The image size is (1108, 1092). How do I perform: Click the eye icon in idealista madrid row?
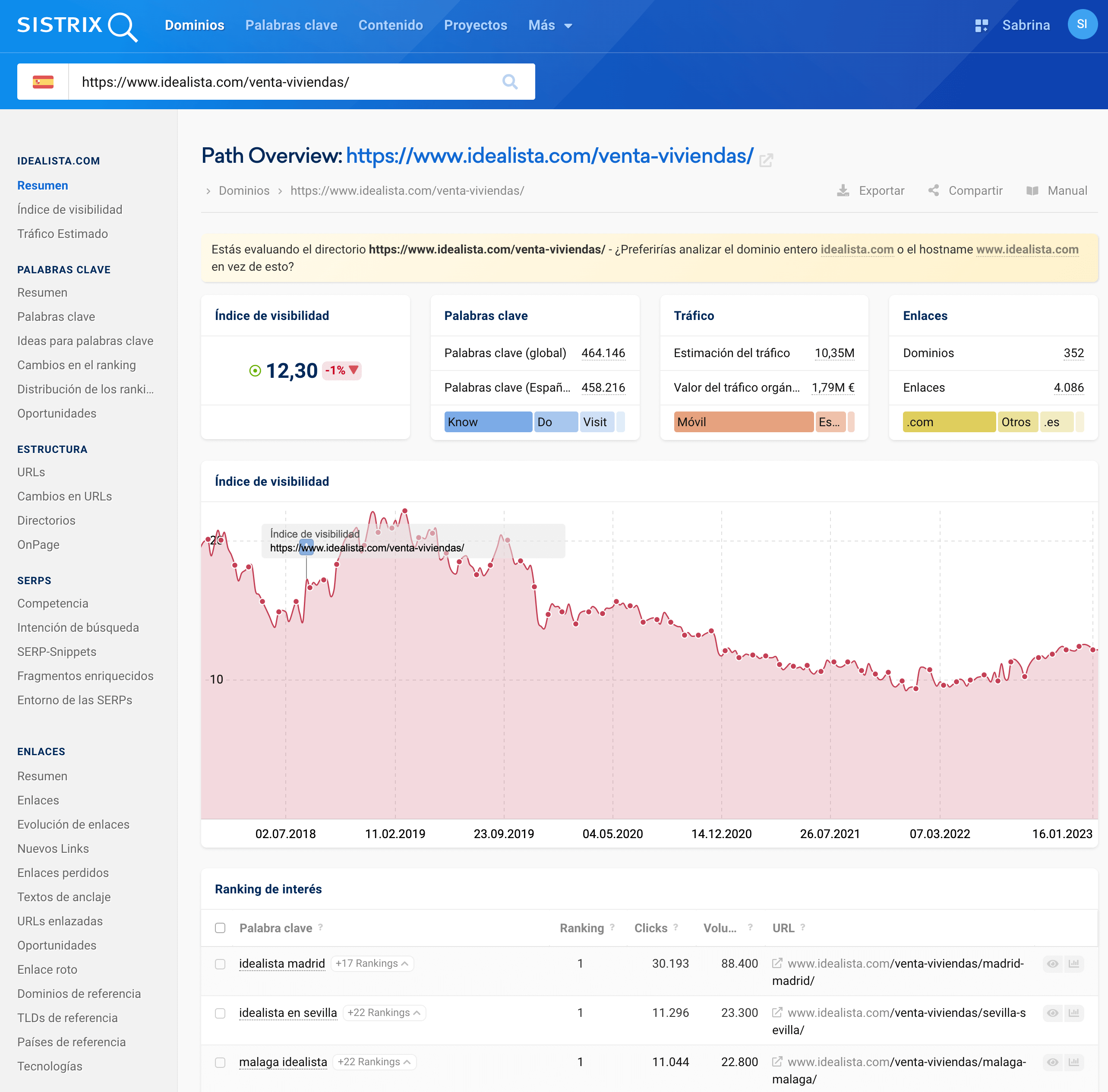tap(1052, 963)
